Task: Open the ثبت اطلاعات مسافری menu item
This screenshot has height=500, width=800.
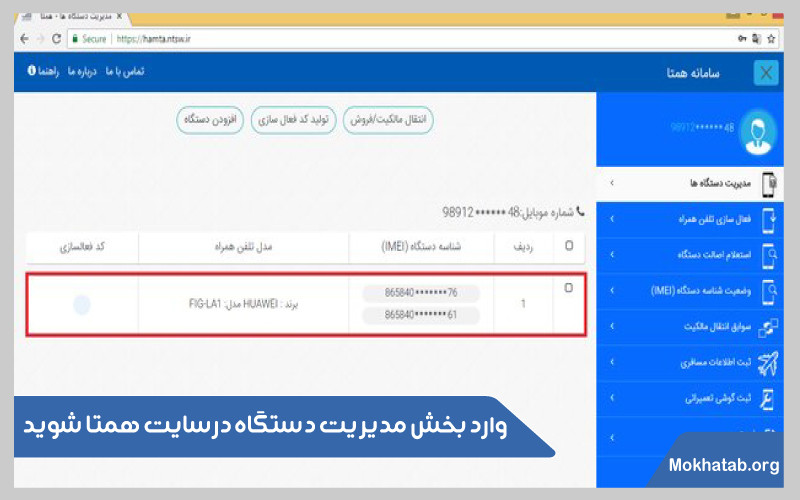Action: [690, 363]
